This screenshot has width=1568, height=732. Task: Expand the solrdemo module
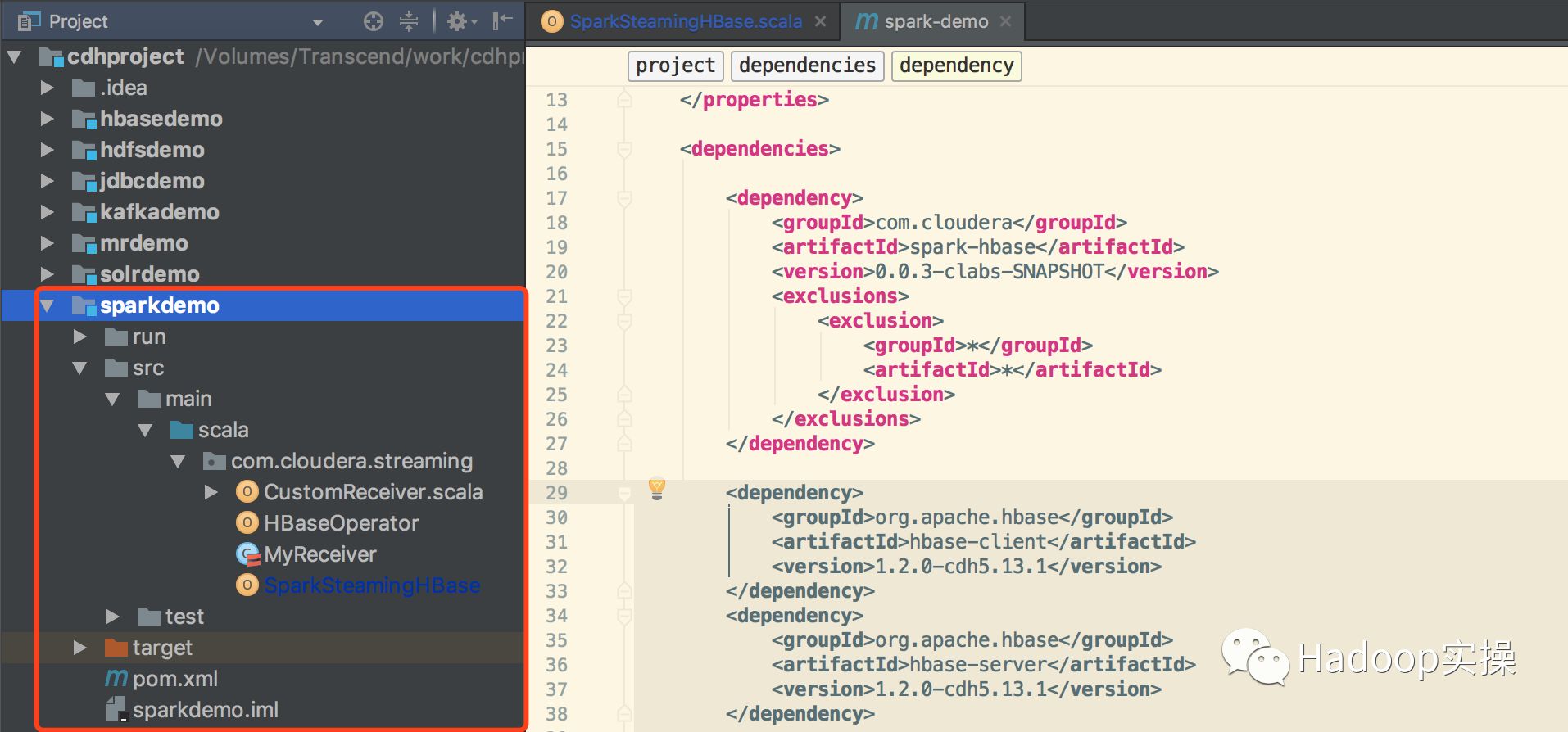point(48,274)
